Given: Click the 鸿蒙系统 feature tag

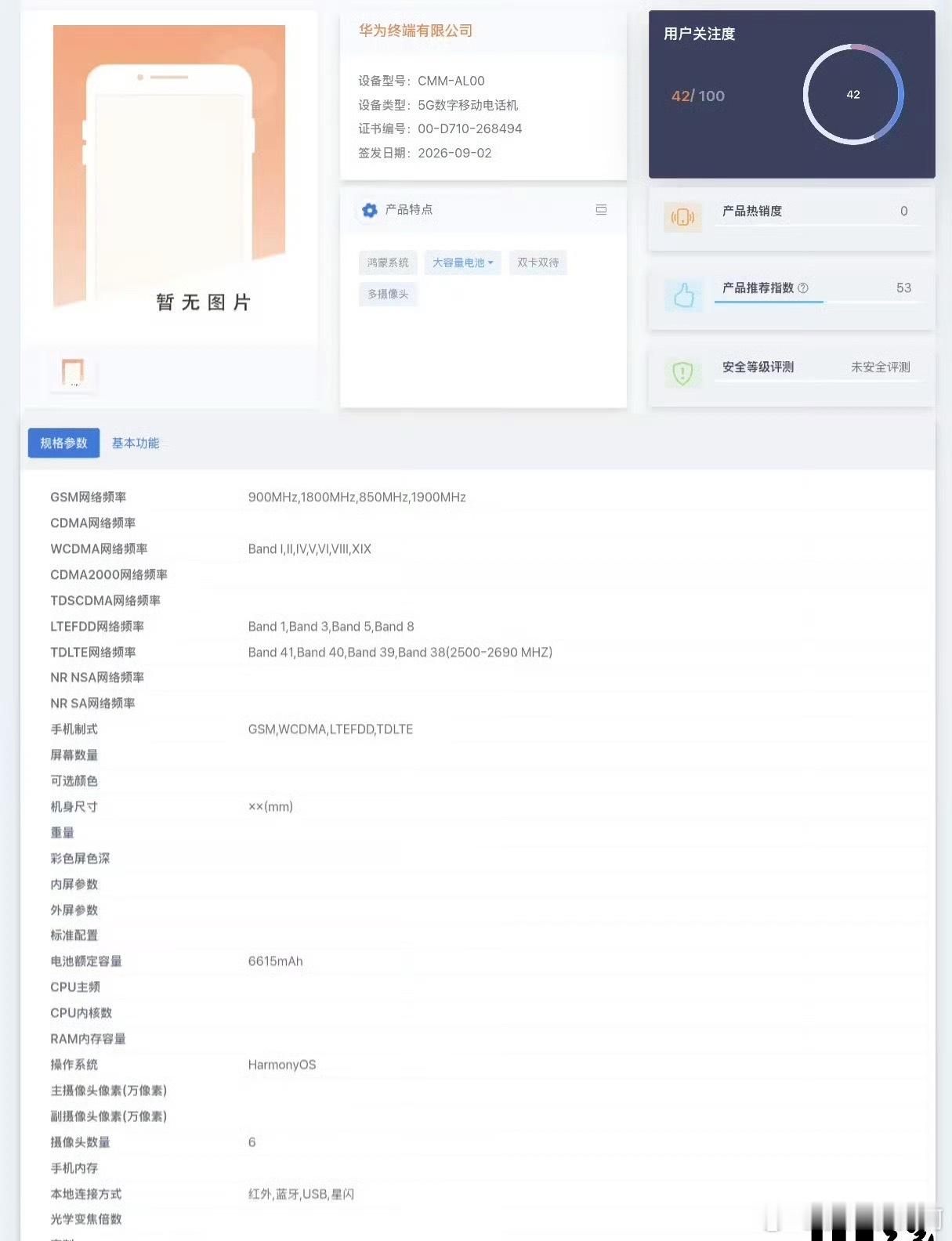Looking at the screenshot, I should coord(388,262).
